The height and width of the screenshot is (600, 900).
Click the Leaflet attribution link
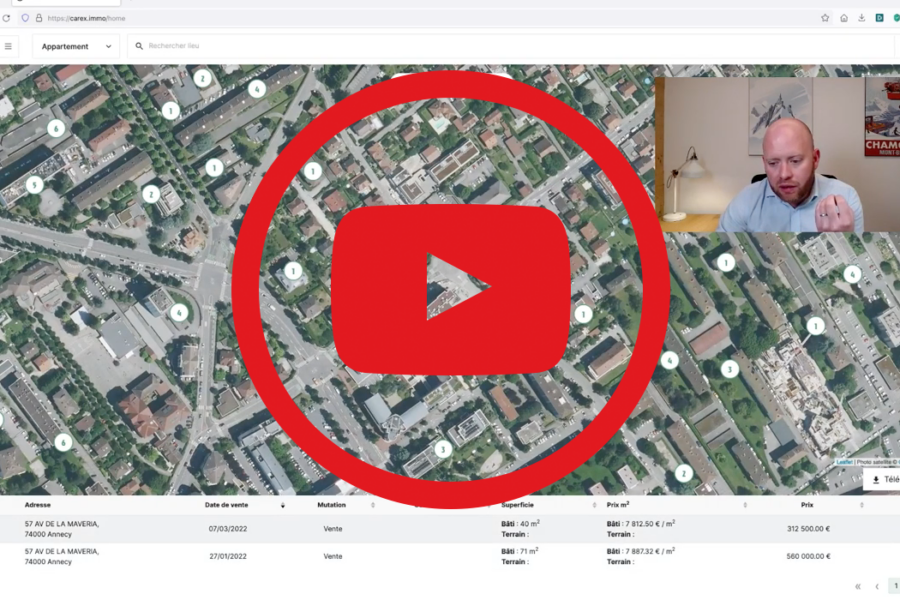click(x=845, y=462)
